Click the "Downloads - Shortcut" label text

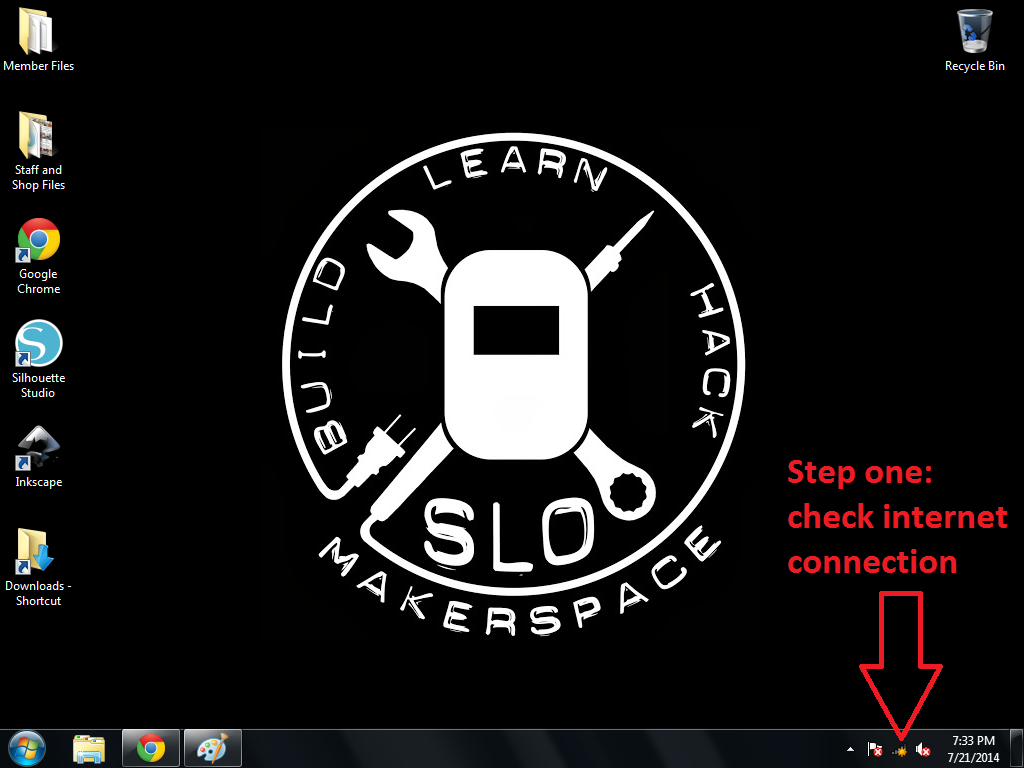click(x=38, y=593)
